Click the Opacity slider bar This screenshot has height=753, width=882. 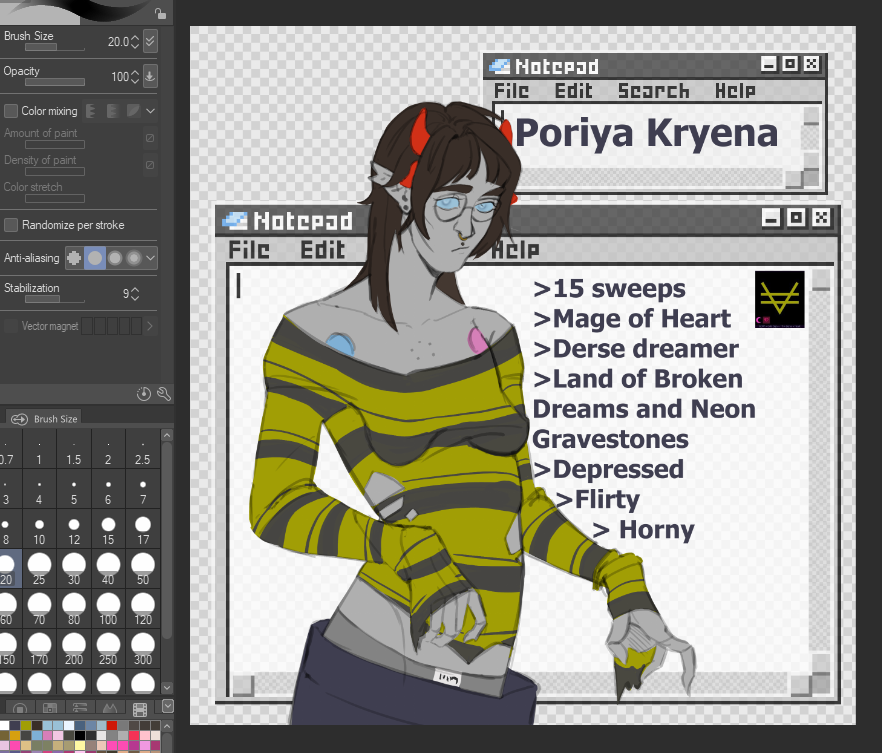[55, 82]
